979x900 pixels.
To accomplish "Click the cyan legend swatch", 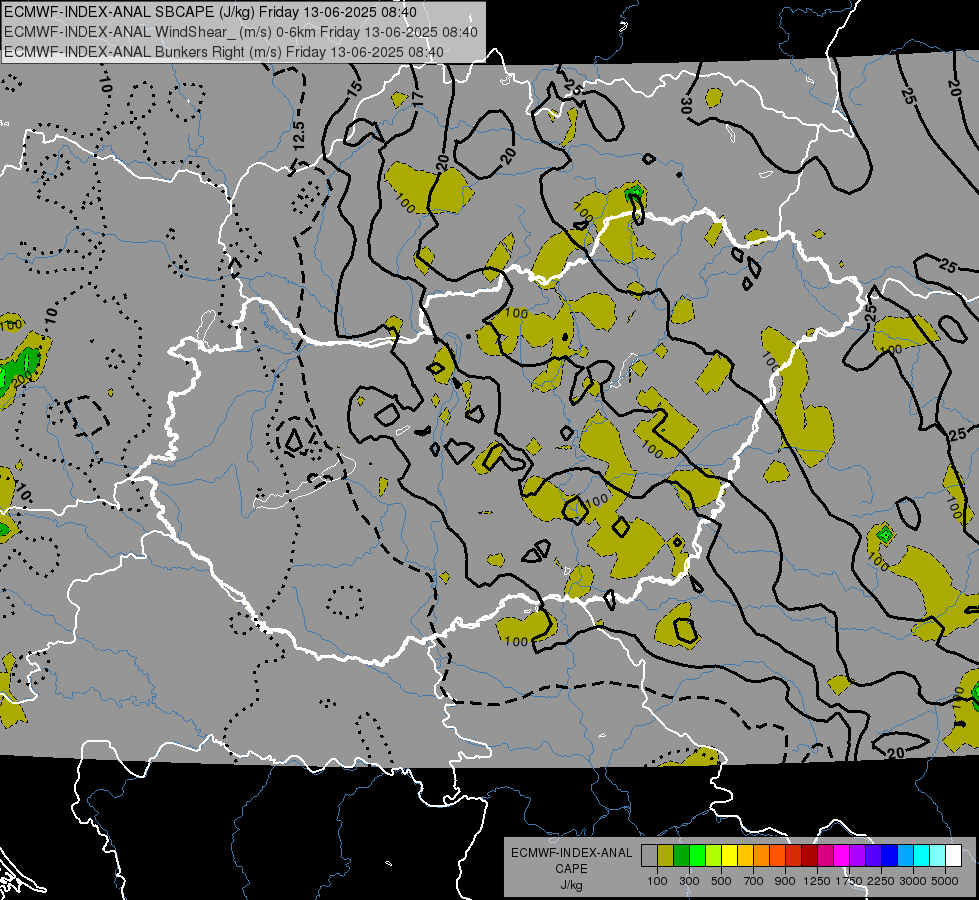I will coord(922,856).
